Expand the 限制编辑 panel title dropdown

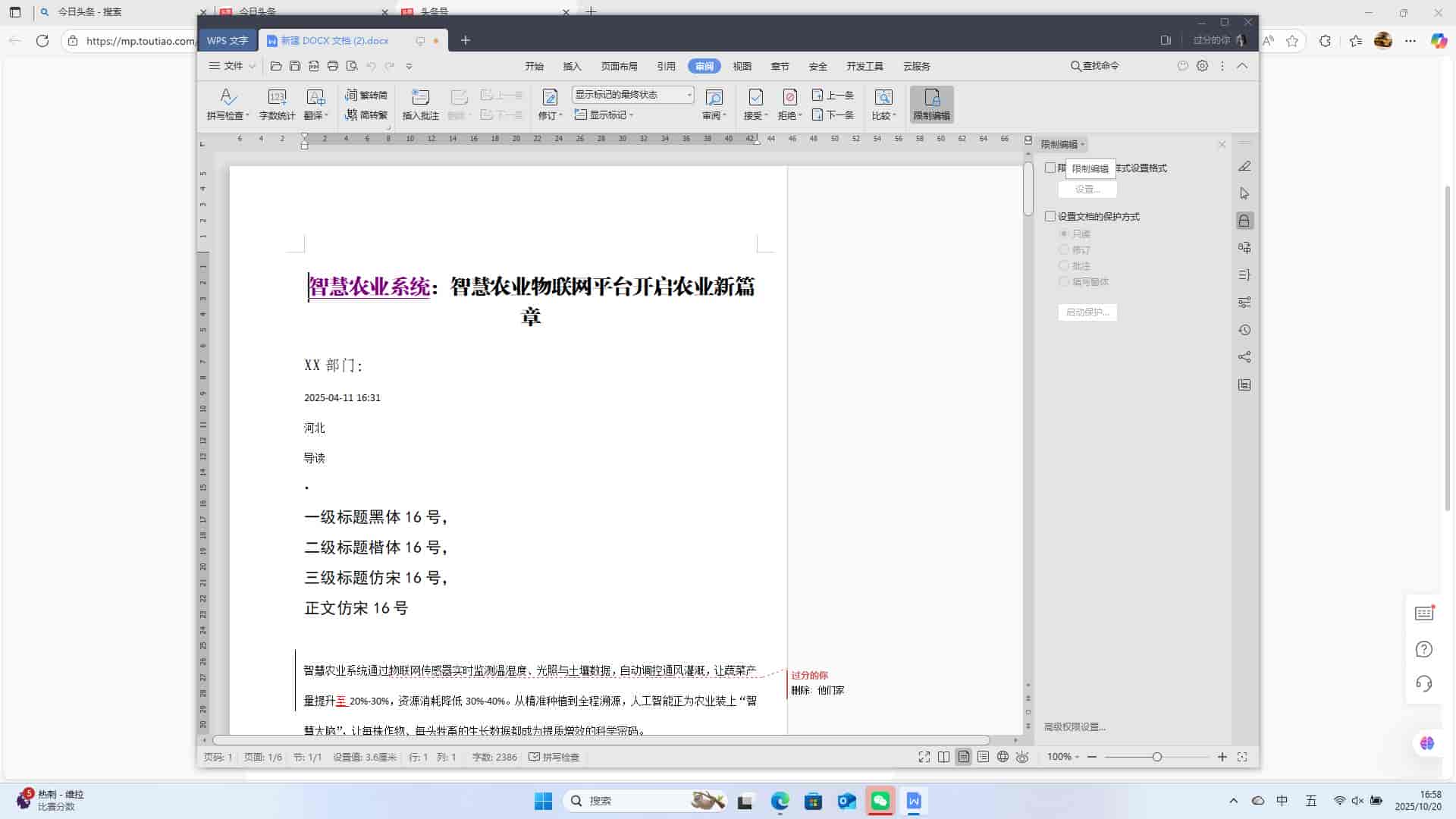click(1083, 144)
